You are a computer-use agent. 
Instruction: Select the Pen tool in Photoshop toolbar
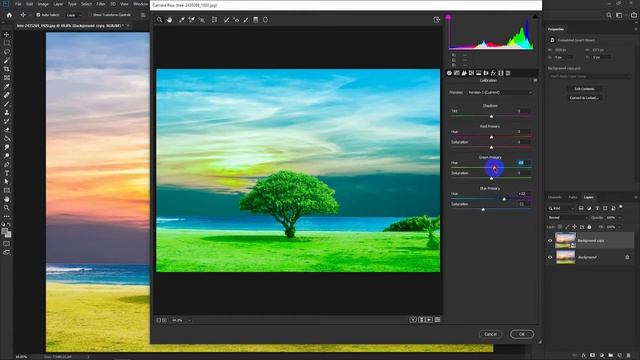(7, 164)
